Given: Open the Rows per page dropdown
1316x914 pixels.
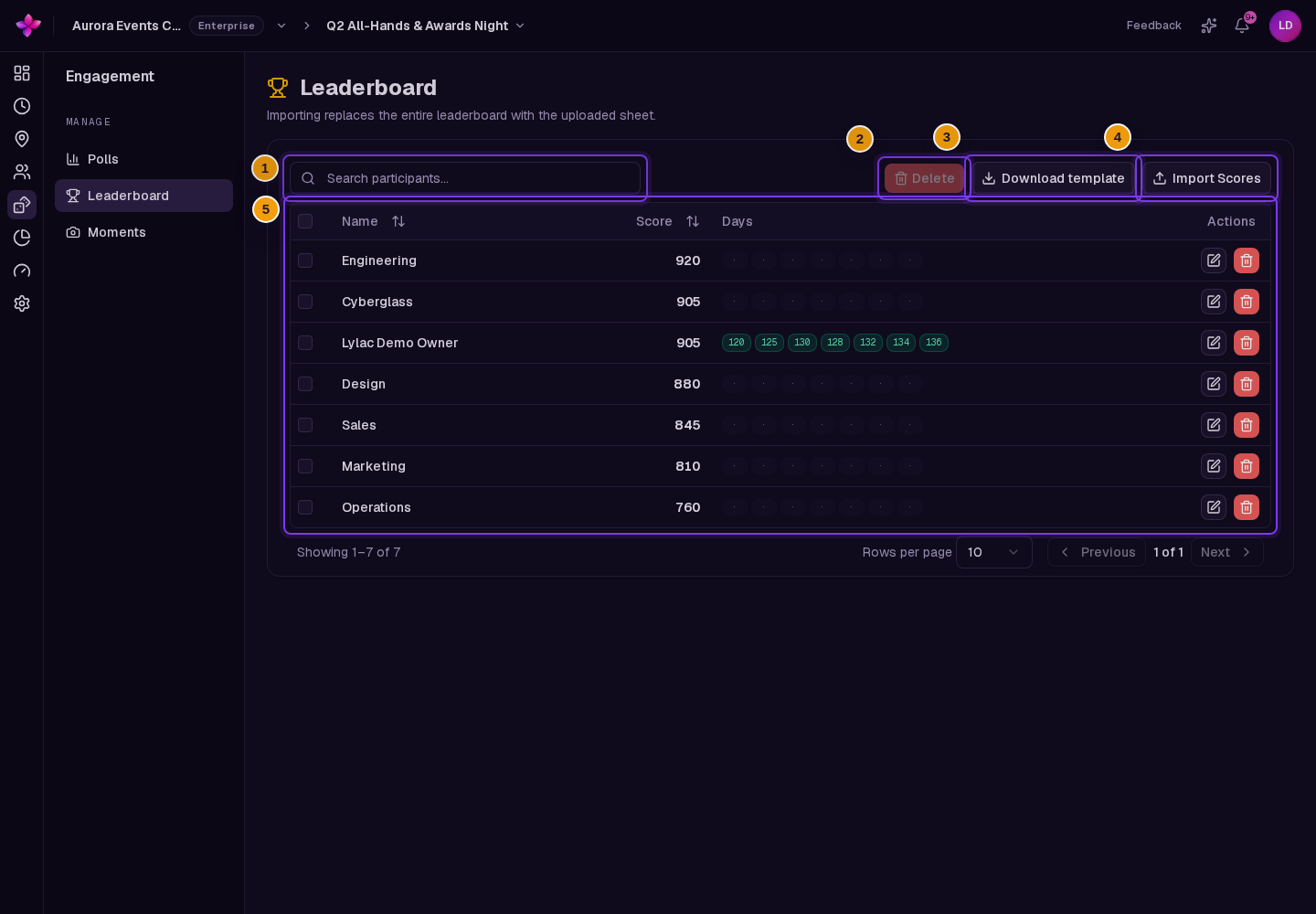Looking at the screenshot, I should click(x=994, y=552).
